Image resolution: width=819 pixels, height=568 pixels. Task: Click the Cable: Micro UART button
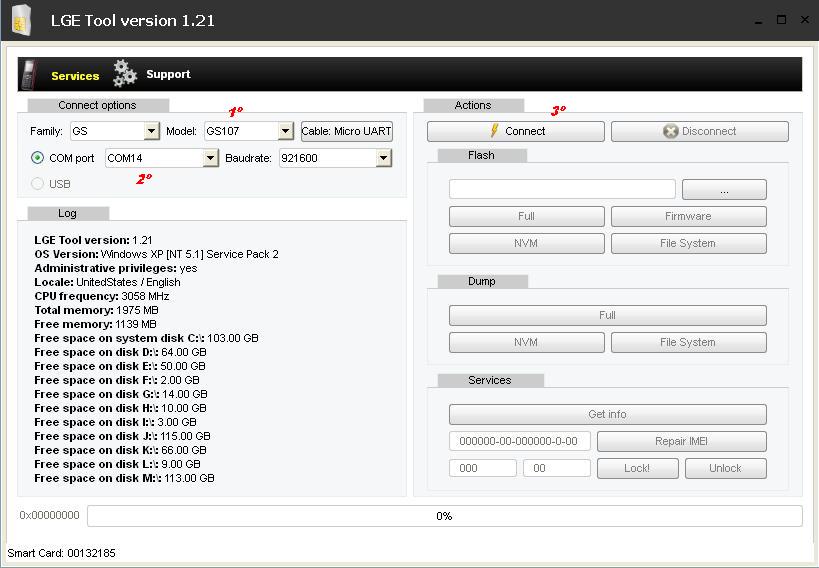click(347, 131)
